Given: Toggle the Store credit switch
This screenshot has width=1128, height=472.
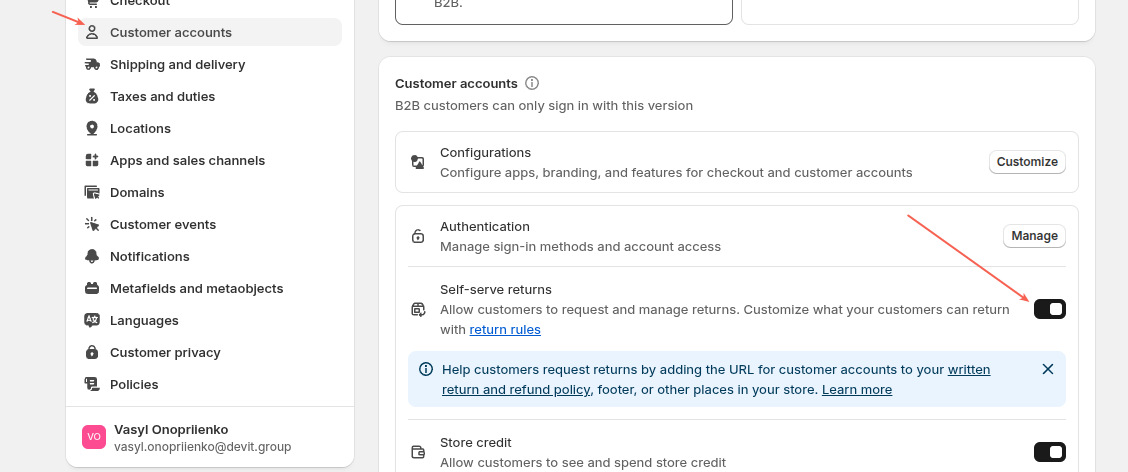Looking at the screenshot, I should tap(1050, 452).
